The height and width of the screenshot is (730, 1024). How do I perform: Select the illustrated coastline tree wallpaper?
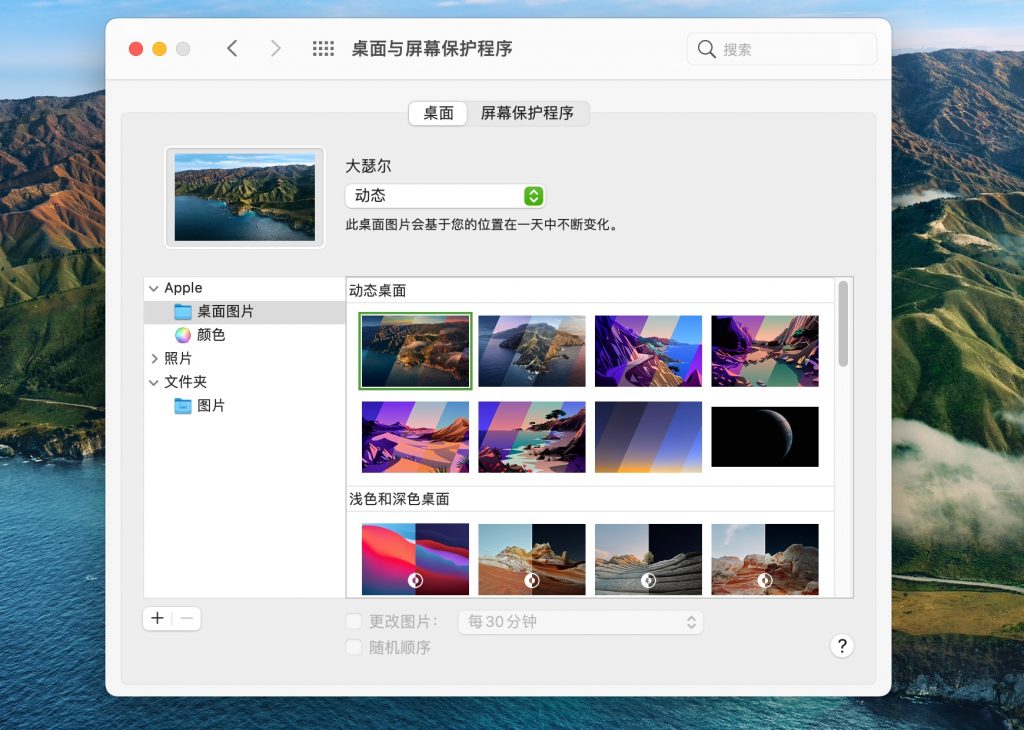coord(532,437)
